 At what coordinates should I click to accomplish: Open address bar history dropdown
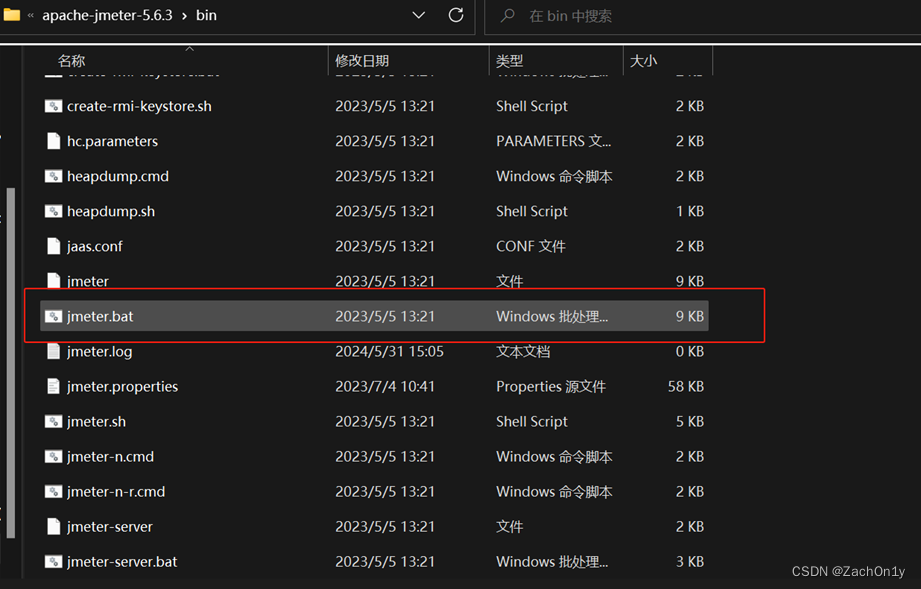pos(419,15)
